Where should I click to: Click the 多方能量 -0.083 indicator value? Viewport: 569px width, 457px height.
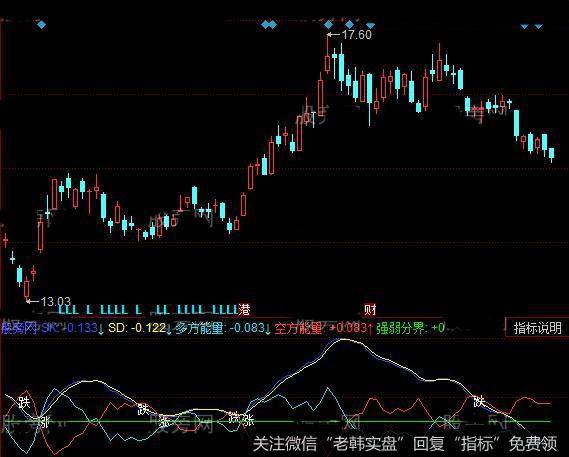[220, 328]
